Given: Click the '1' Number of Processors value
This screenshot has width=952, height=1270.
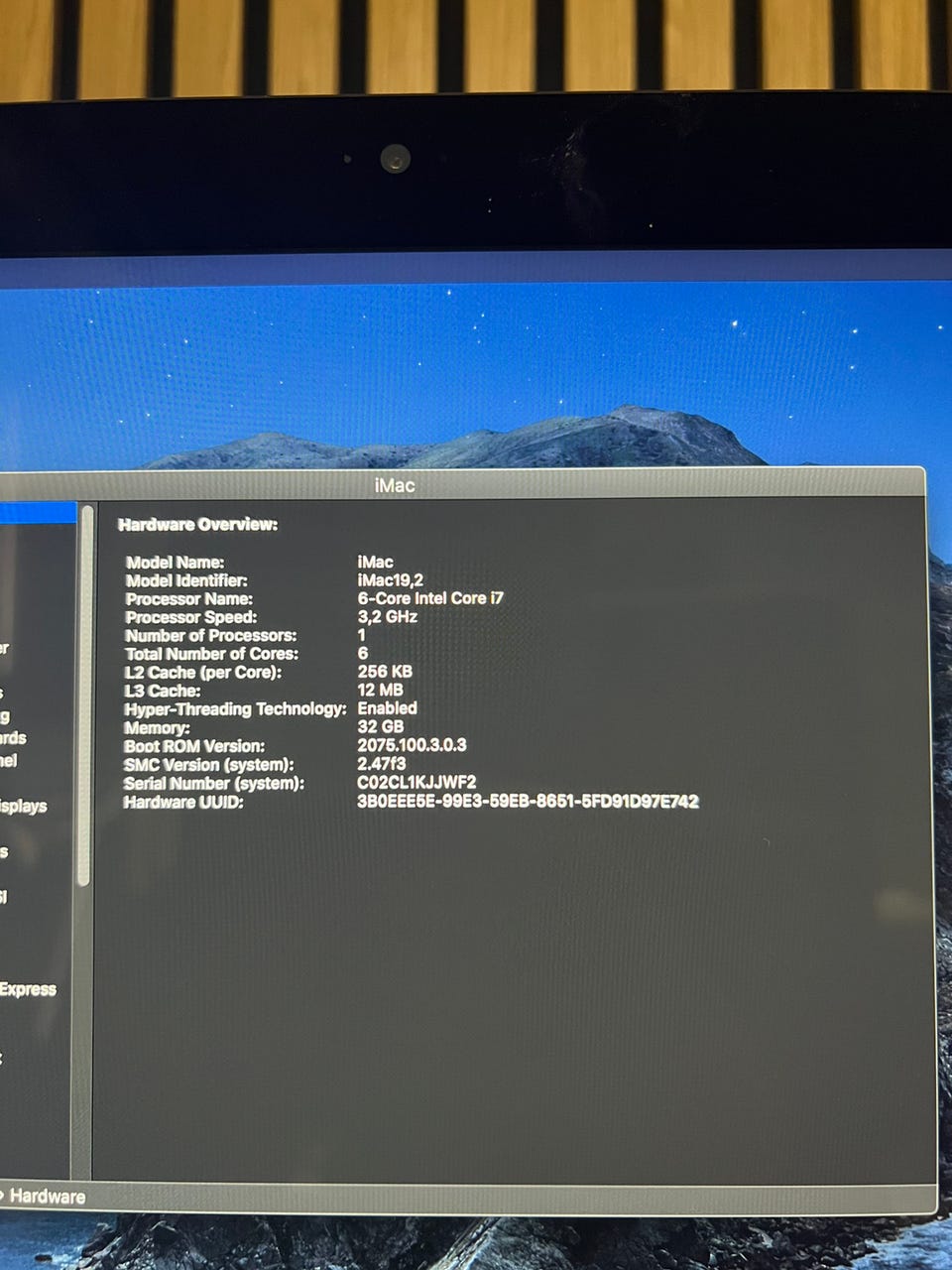Looking at the screenshot, I should (362, 635).
